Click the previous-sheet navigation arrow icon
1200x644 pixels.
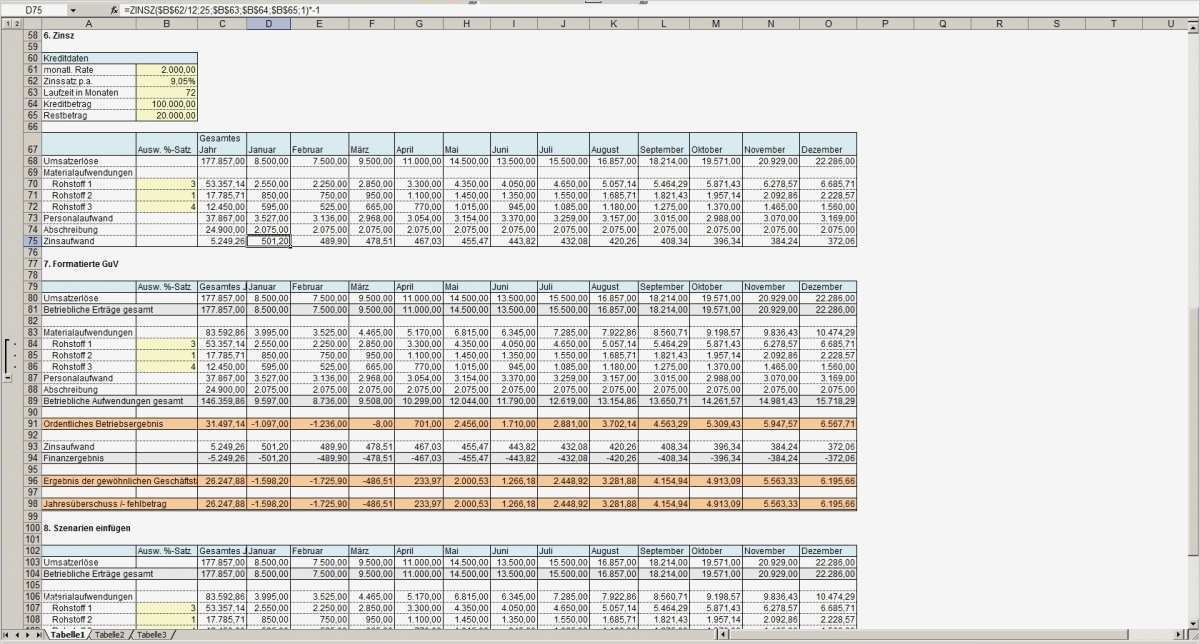click(x=17, y=634)
